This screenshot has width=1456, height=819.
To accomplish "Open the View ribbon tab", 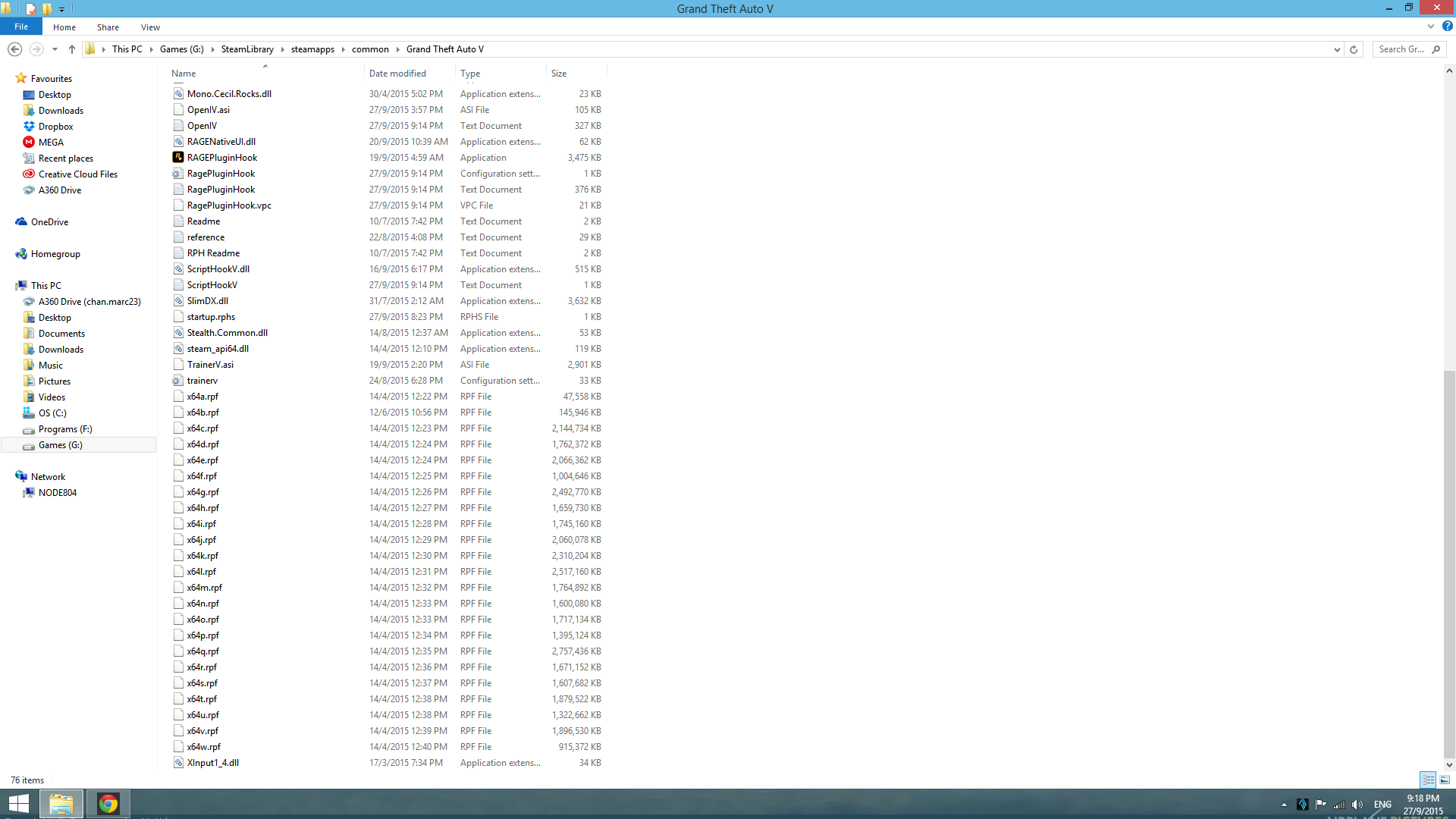I will point(150,27).
